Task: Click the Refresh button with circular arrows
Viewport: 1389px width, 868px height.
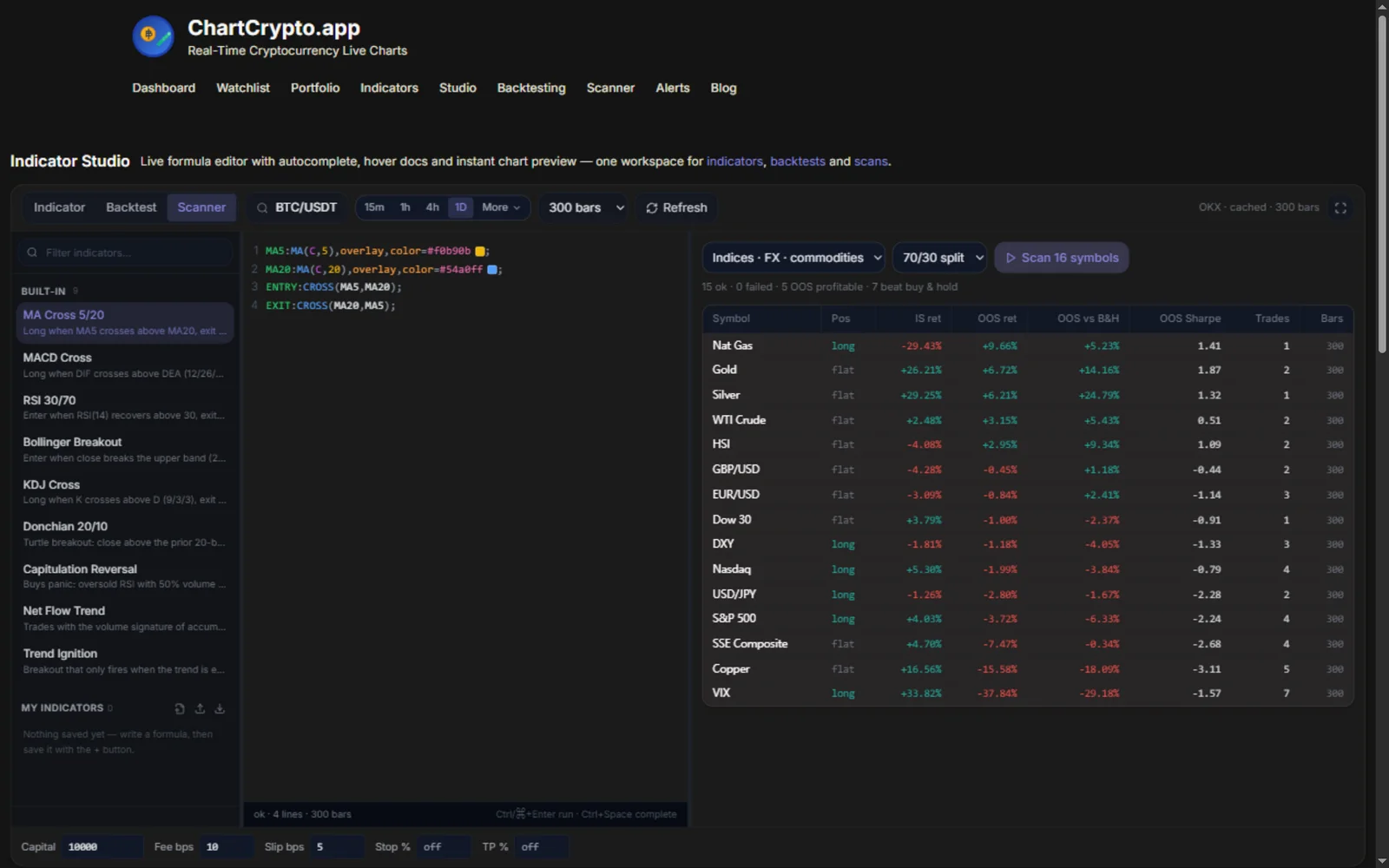Action: point(676,207)
